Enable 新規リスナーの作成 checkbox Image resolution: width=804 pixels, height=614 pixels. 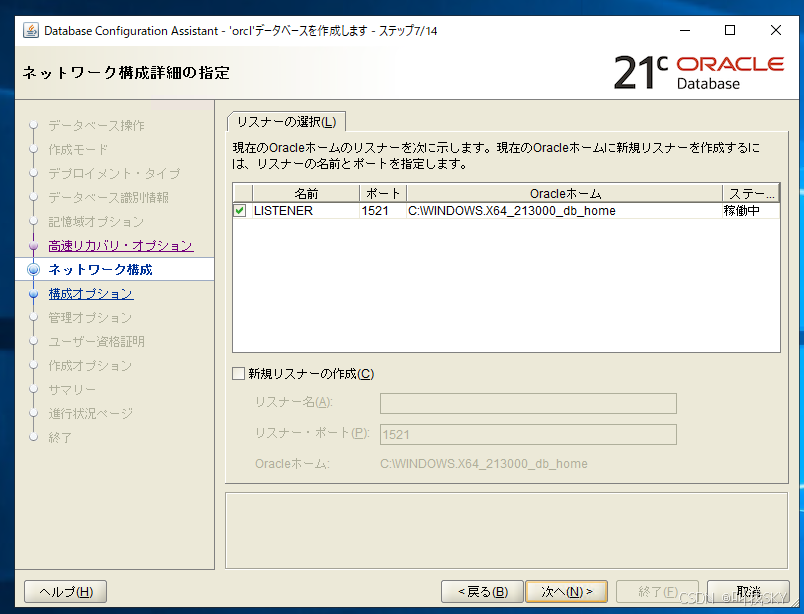pos(238,373)
